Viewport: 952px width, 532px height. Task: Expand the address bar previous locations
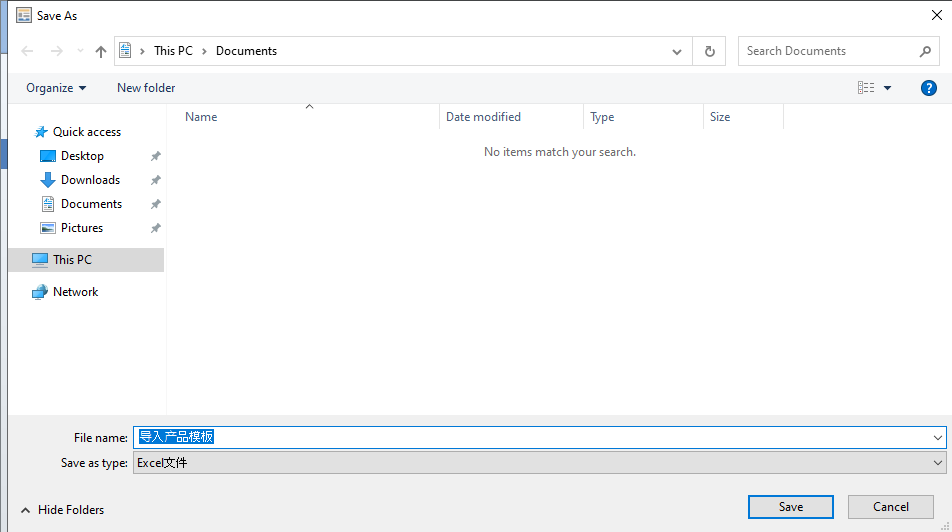click(676, 52)
